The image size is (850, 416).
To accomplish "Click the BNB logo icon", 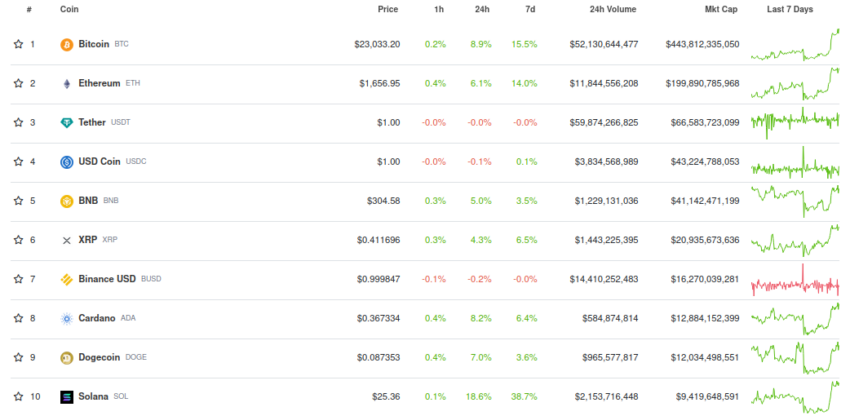I will coord(67,201).
